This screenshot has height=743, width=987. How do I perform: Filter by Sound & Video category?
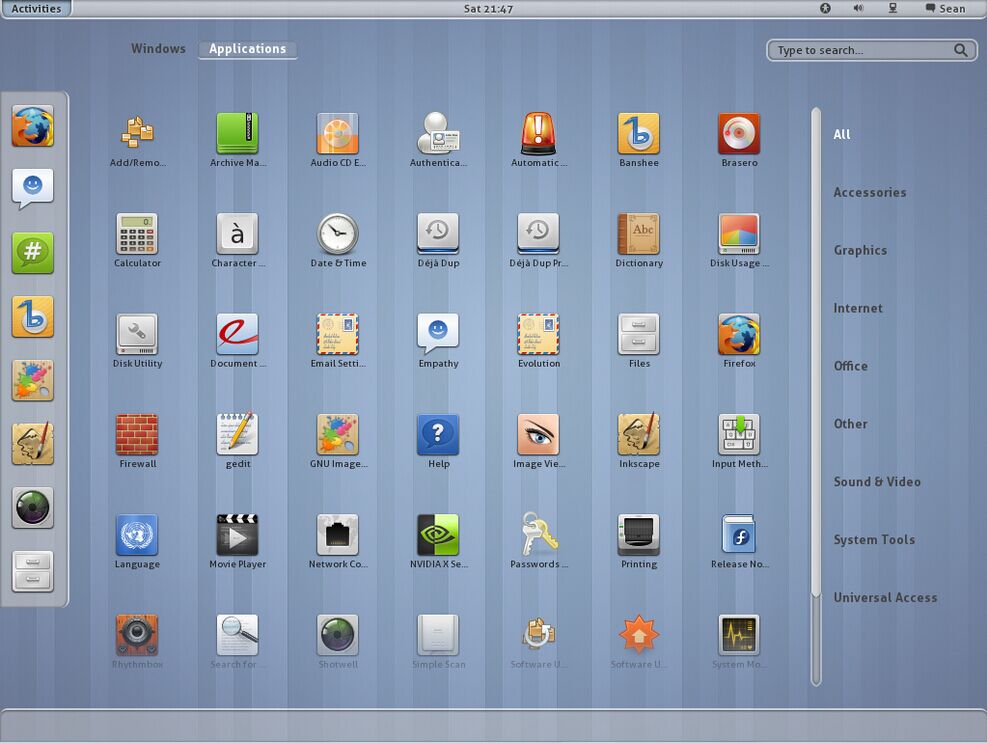[x=877, y=482]
